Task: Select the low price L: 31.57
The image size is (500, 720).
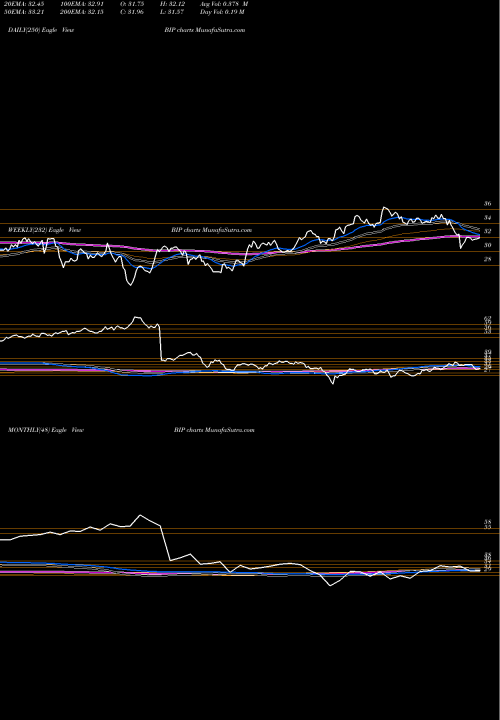Action: point(172,12)
